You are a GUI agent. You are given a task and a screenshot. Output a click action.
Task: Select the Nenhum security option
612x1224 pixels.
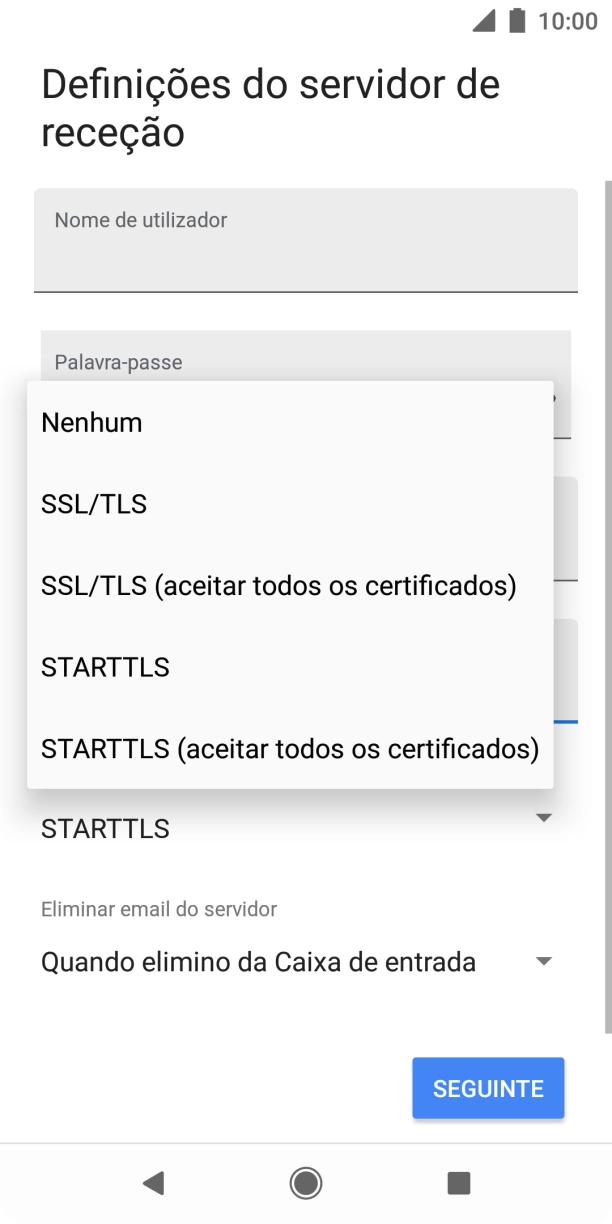click(x=90, y=422)
